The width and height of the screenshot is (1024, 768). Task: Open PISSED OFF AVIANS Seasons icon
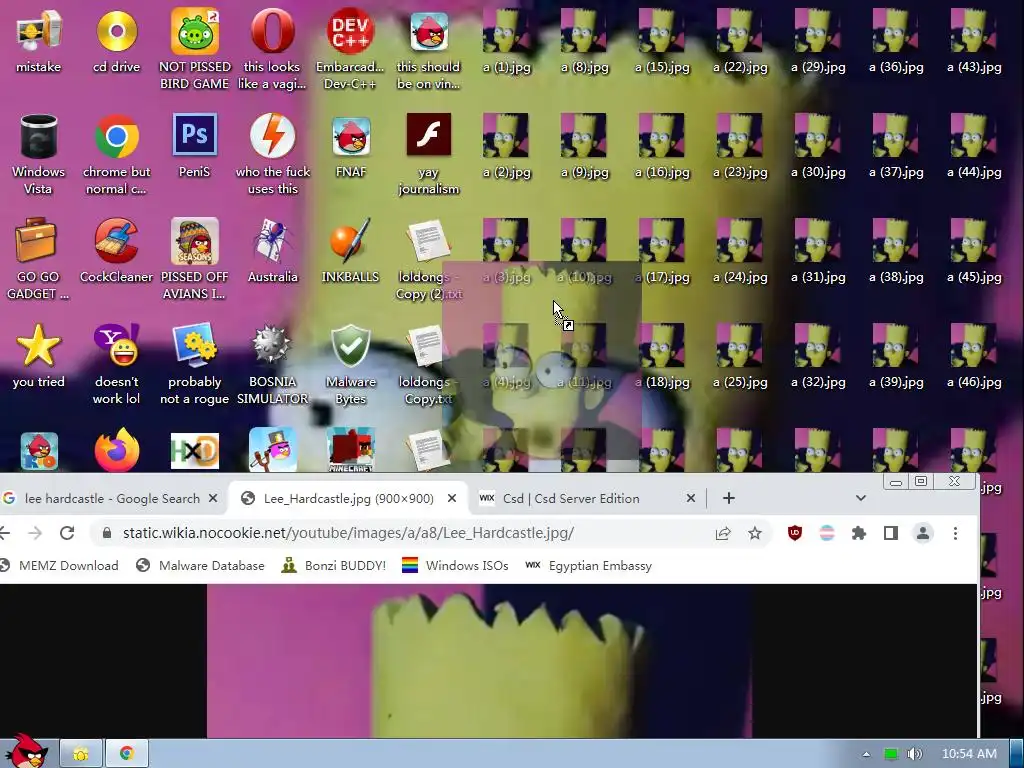(x=195, y=259)
